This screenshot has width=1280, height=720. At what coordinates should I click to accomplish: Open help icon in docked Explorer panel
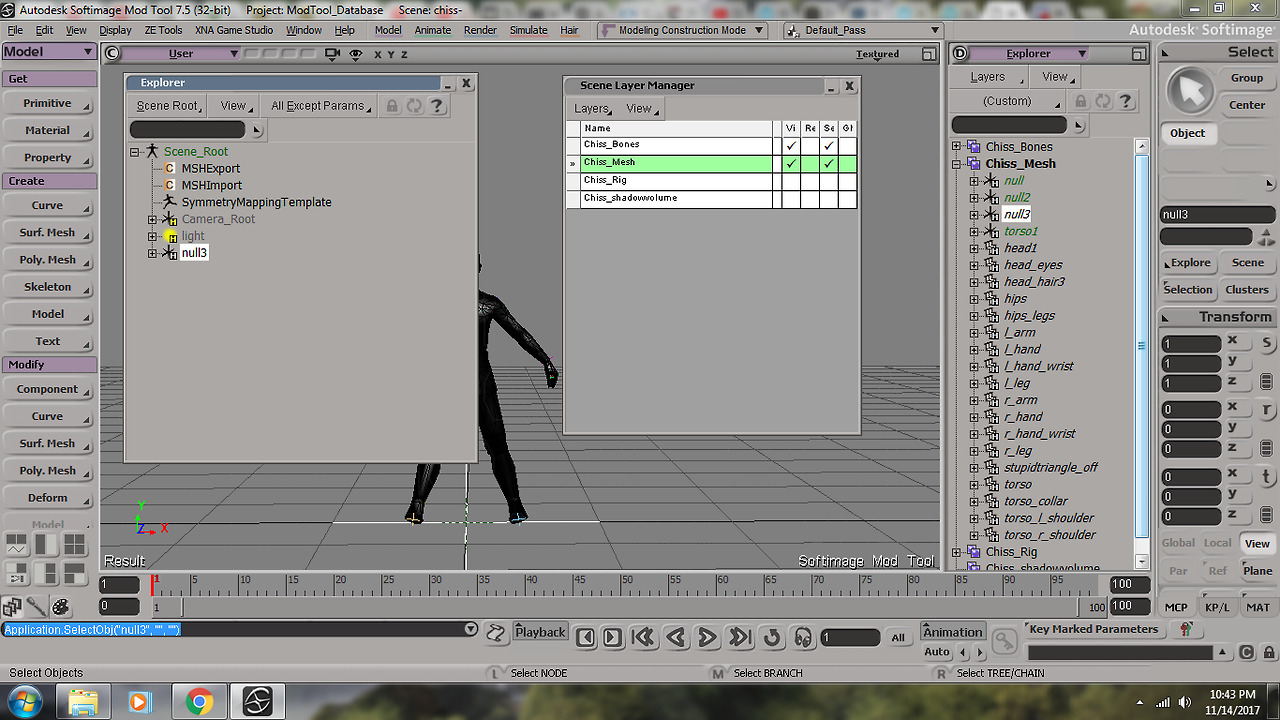click(x=1126, y=101)
